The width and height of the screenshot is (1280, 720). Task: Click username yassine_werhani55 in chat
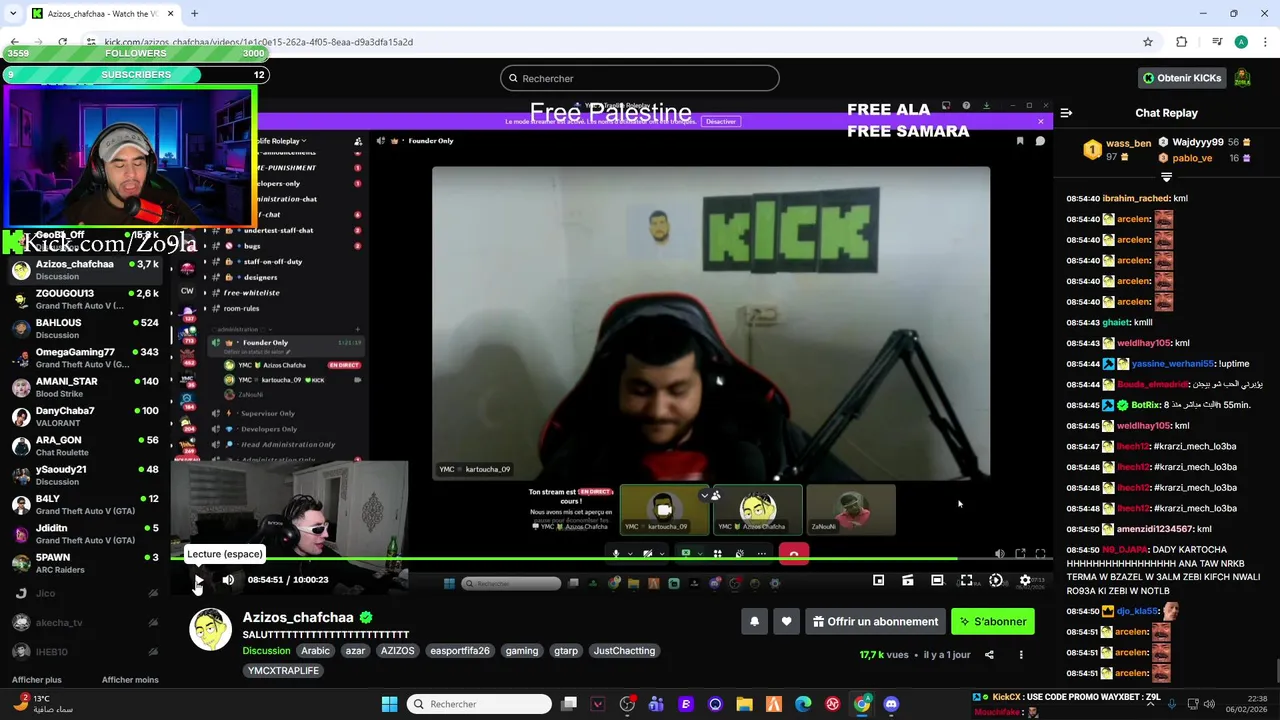tap(1173, 364)
